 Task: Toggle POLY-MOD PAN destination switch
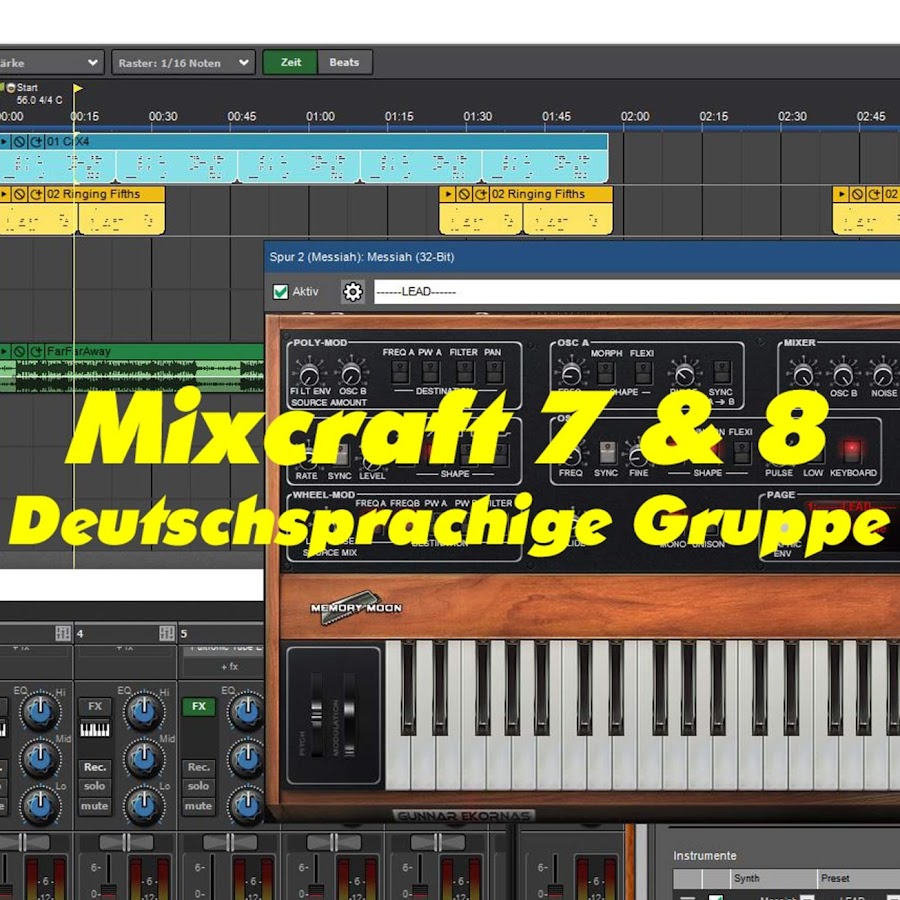click(x=494, y=373)
